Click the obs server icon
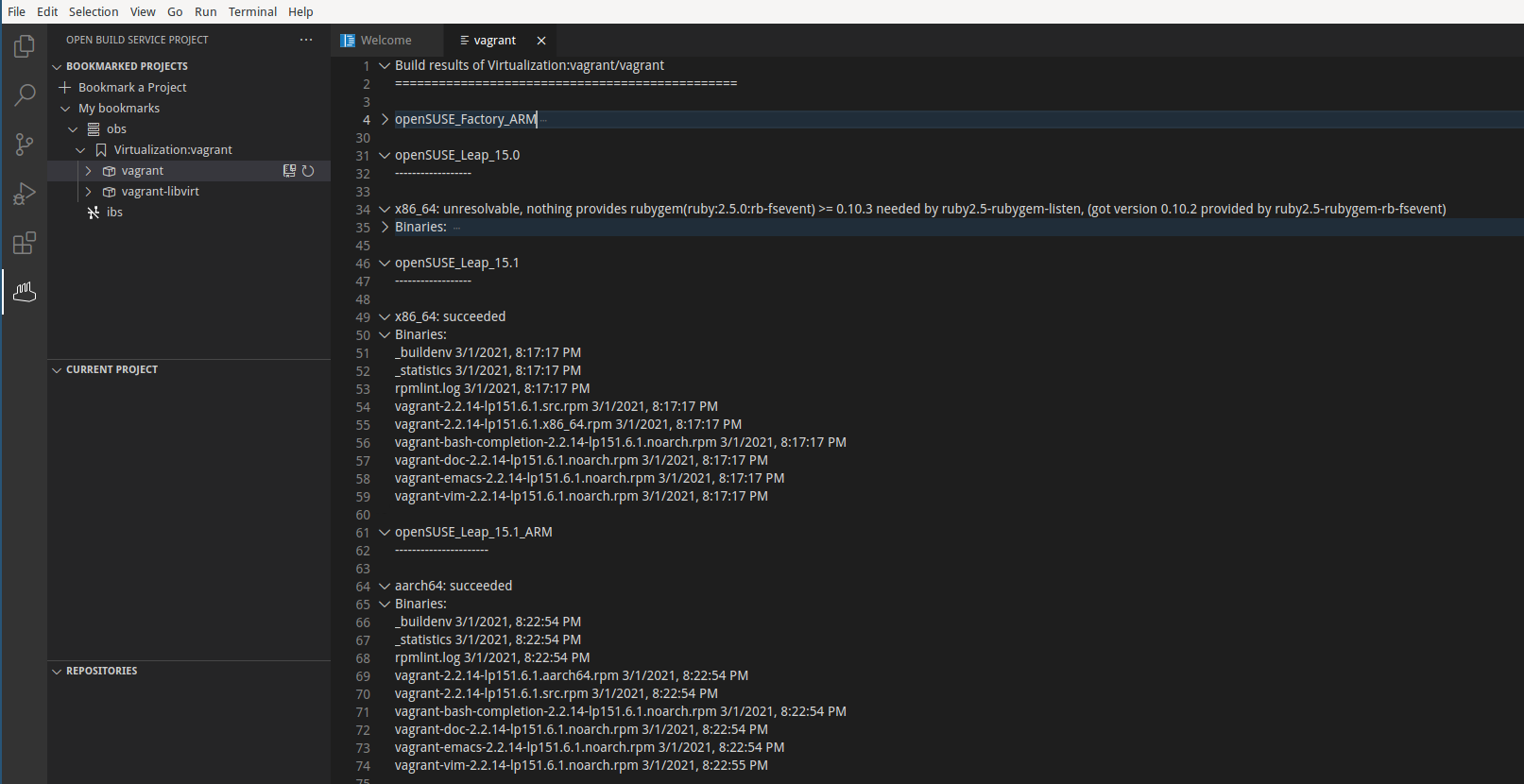This screenshot has height=784, width=1524. coord(94,129)
